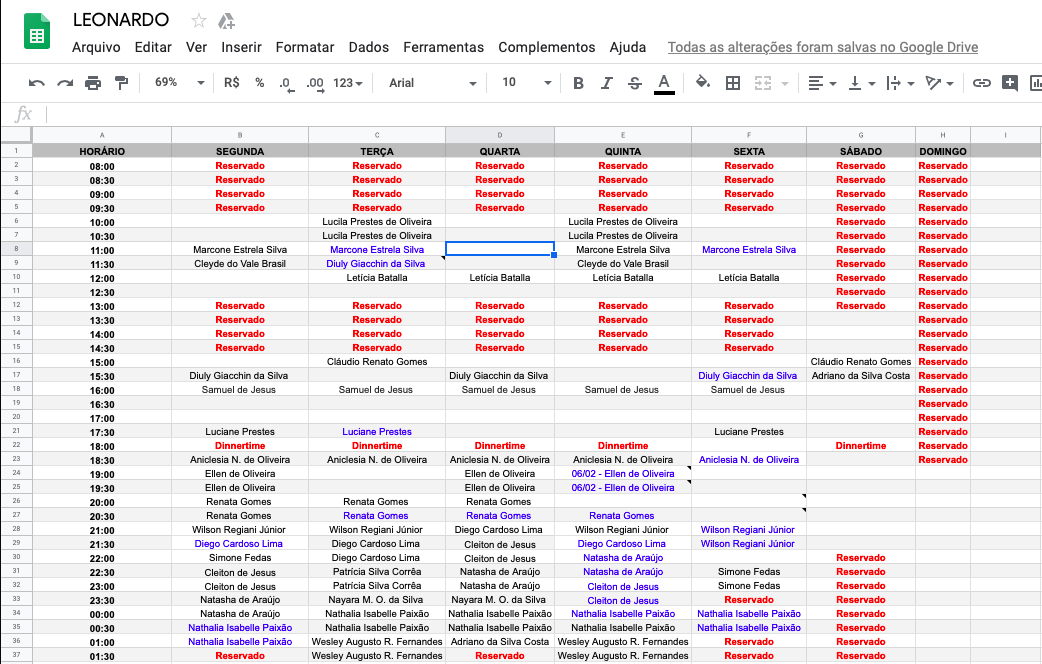Toggle bold formatting
Viewport: 1042px width, 664px height.
[578, 83]
